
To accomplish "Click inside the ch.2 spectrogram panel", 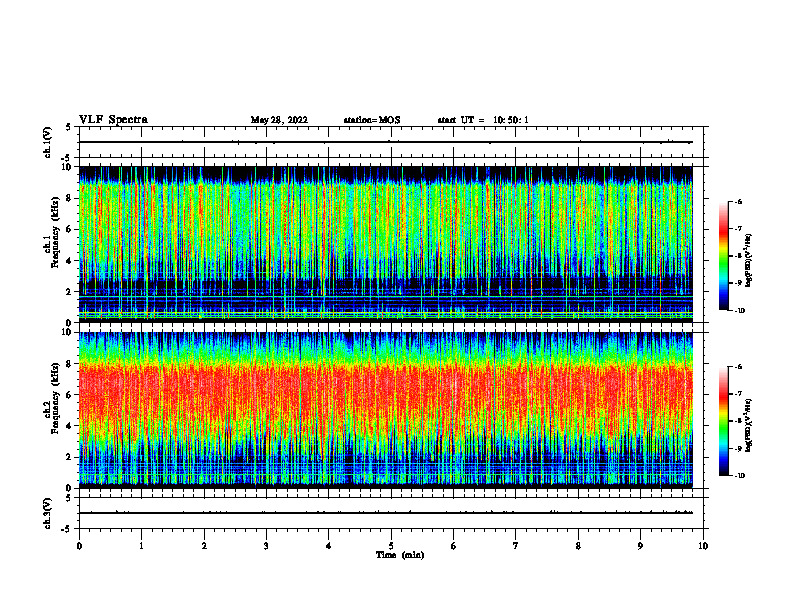I will click(x=385, y=410).
